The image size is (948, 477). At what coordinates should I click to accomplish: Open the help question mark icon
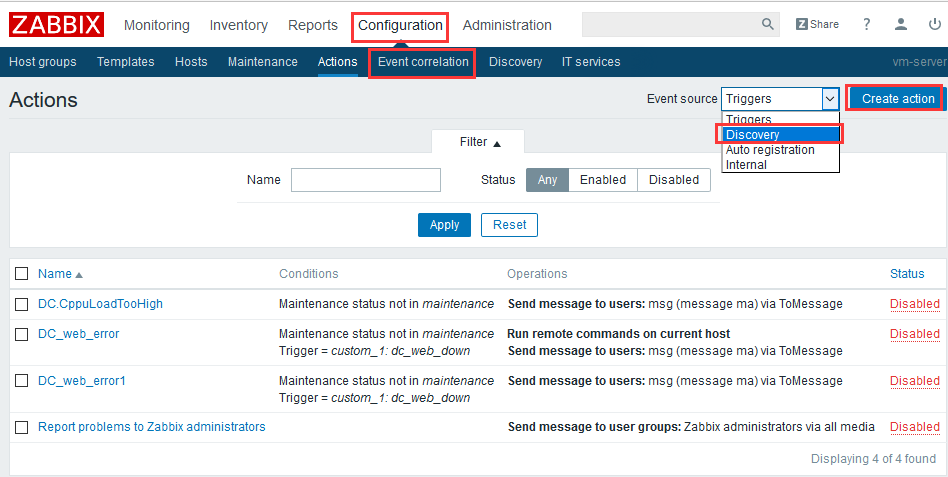(866, 24)
